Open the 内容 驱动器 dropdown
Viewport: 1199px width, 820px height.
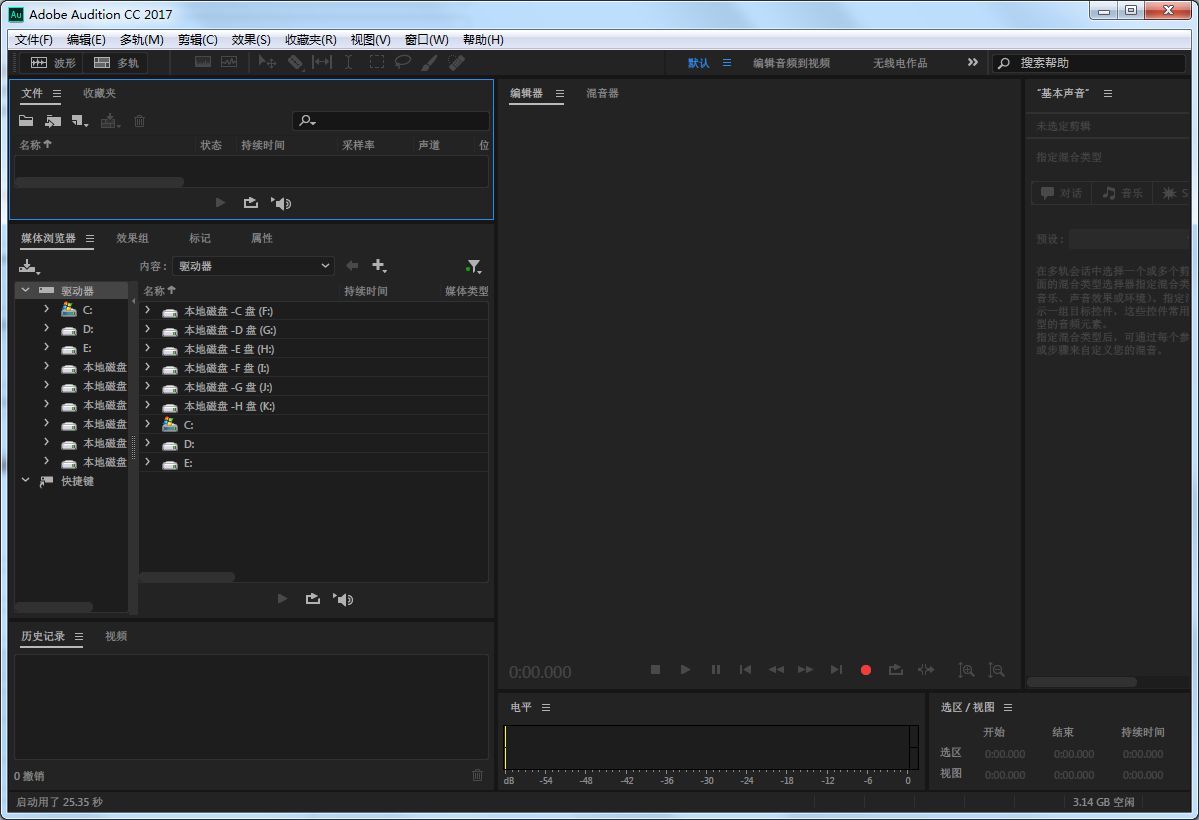click(253, 266)
